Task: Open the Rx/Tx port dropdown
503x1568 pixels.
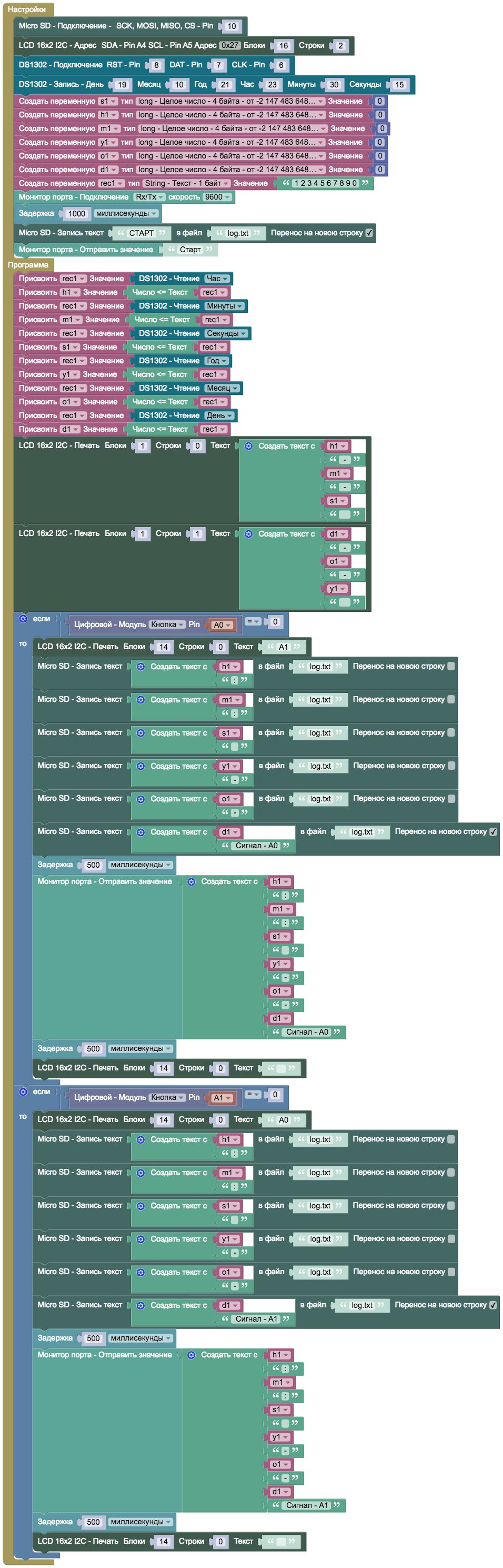Action: tap(149, 197)
